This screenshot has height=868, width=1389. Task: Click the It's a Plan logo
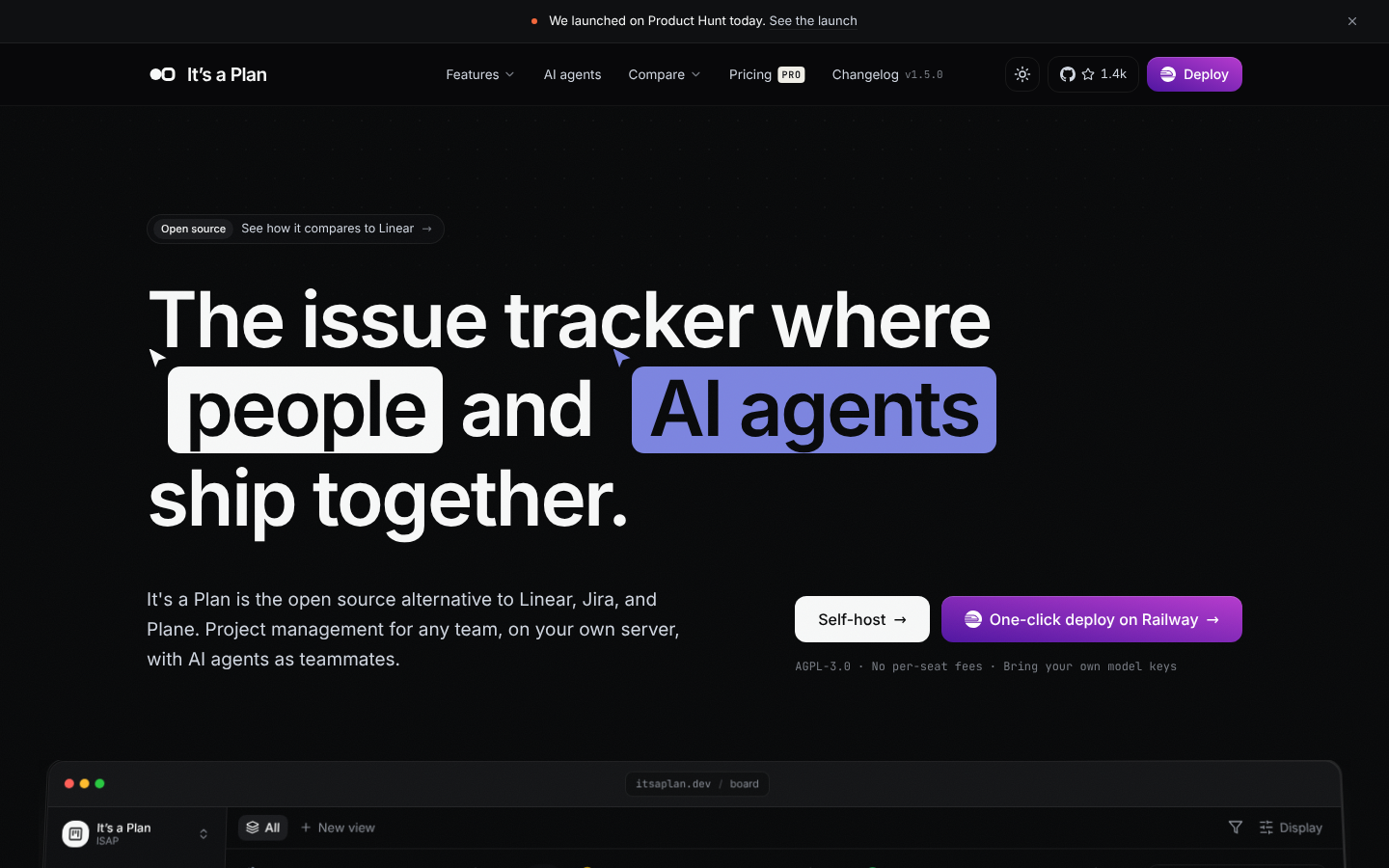tap(208, 74)
